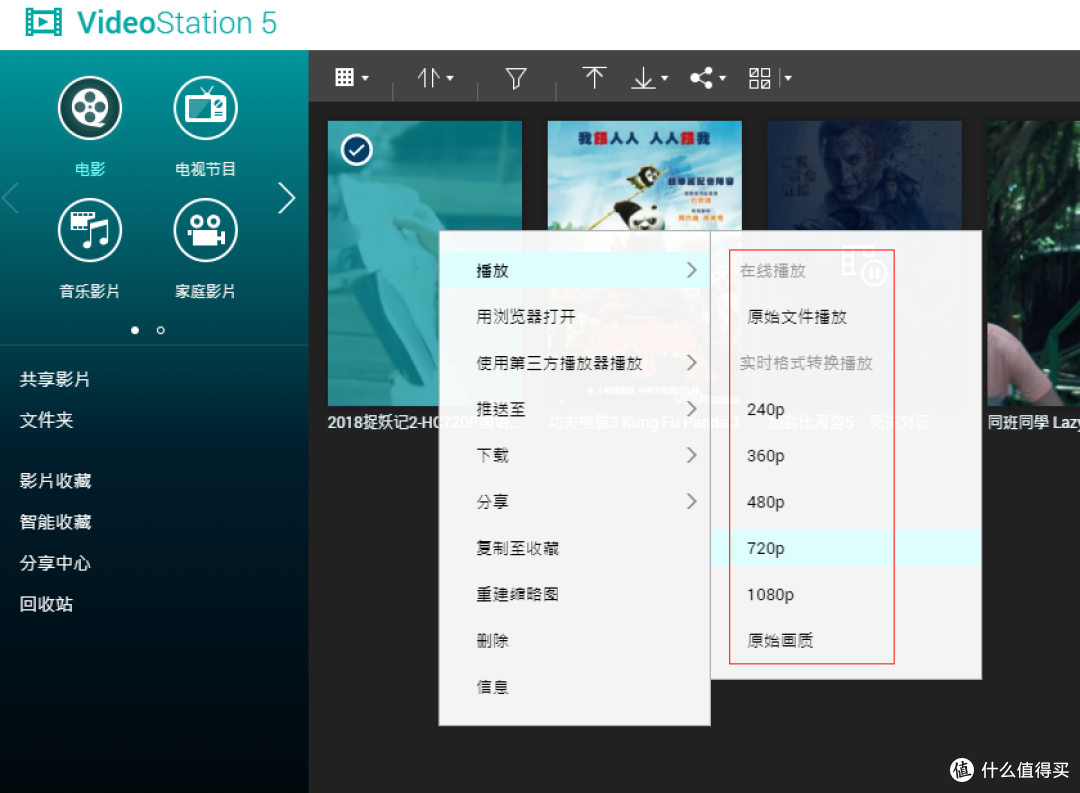Open the Movies (电影) category icon
1080x793 pixels.
click(90, 108)
